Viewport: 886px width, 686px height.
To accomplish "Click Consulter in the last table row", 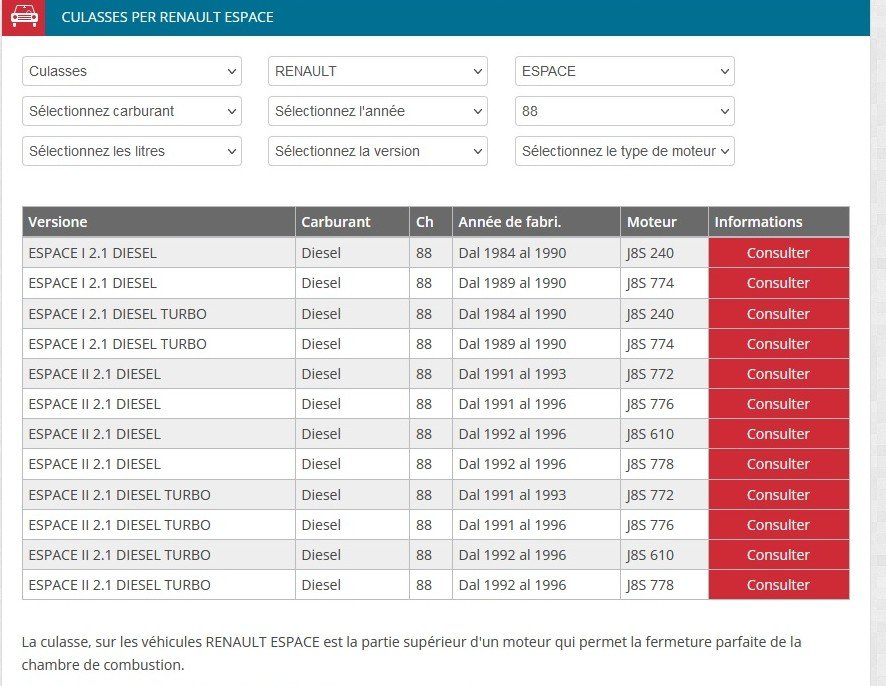I will (778, 585).
